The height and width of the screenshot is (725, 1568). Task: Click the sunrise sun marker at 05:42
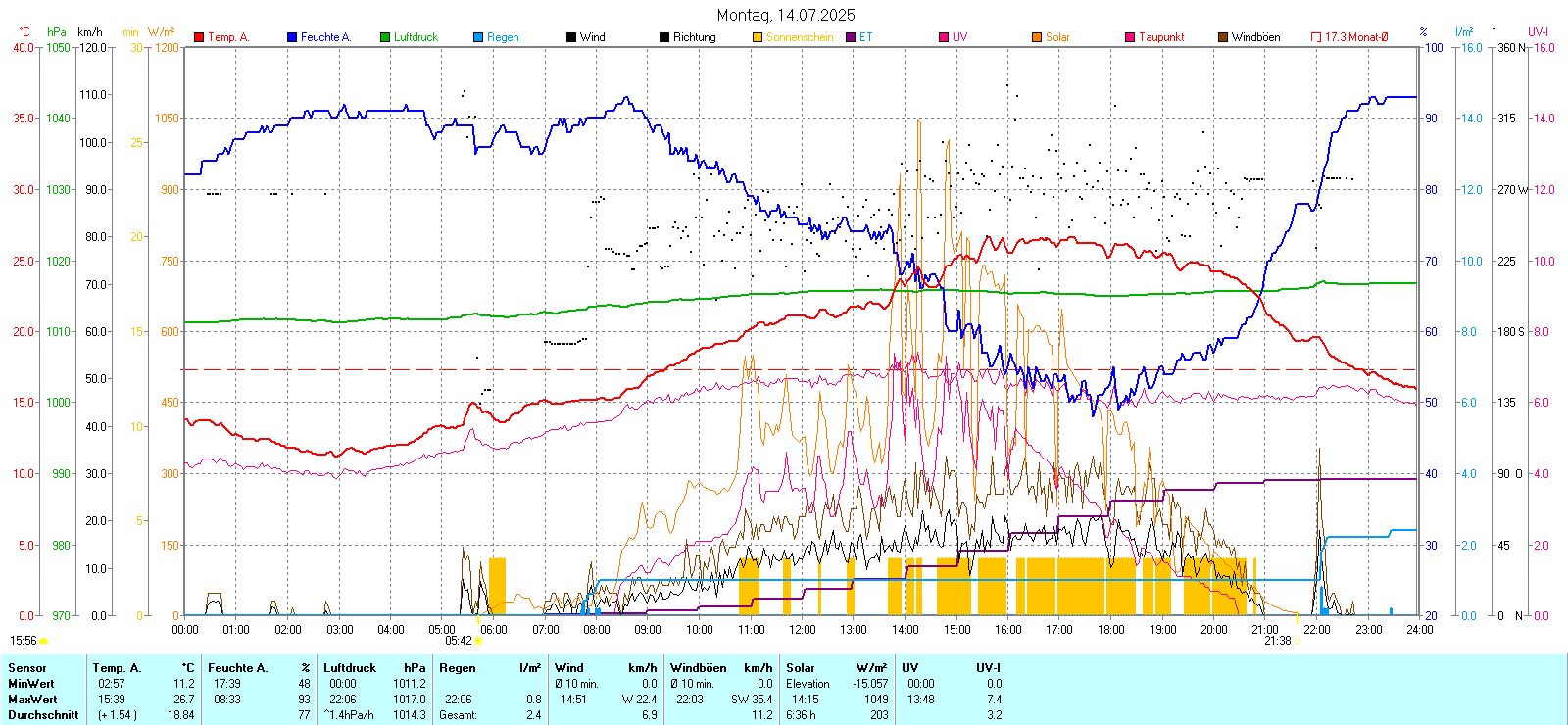click(x=479, y=641)
